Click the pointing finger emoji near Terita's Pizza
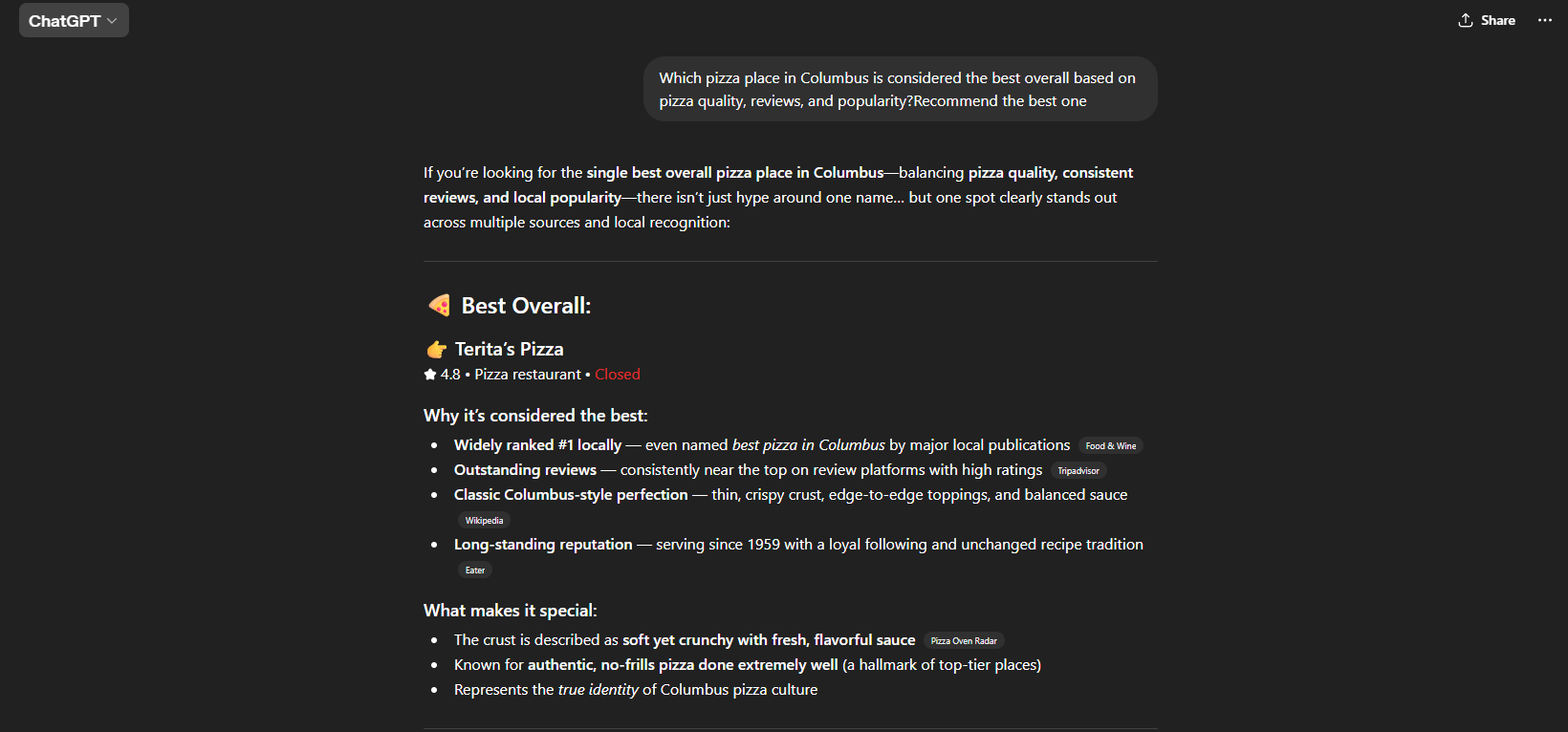 coord(437,349)
